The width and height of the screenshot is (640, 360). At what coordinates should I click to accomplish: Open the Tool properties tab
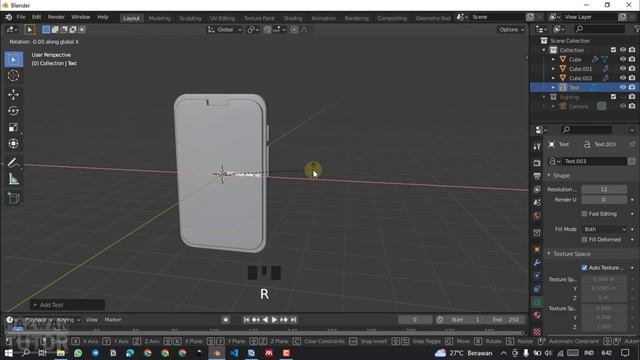537,147
